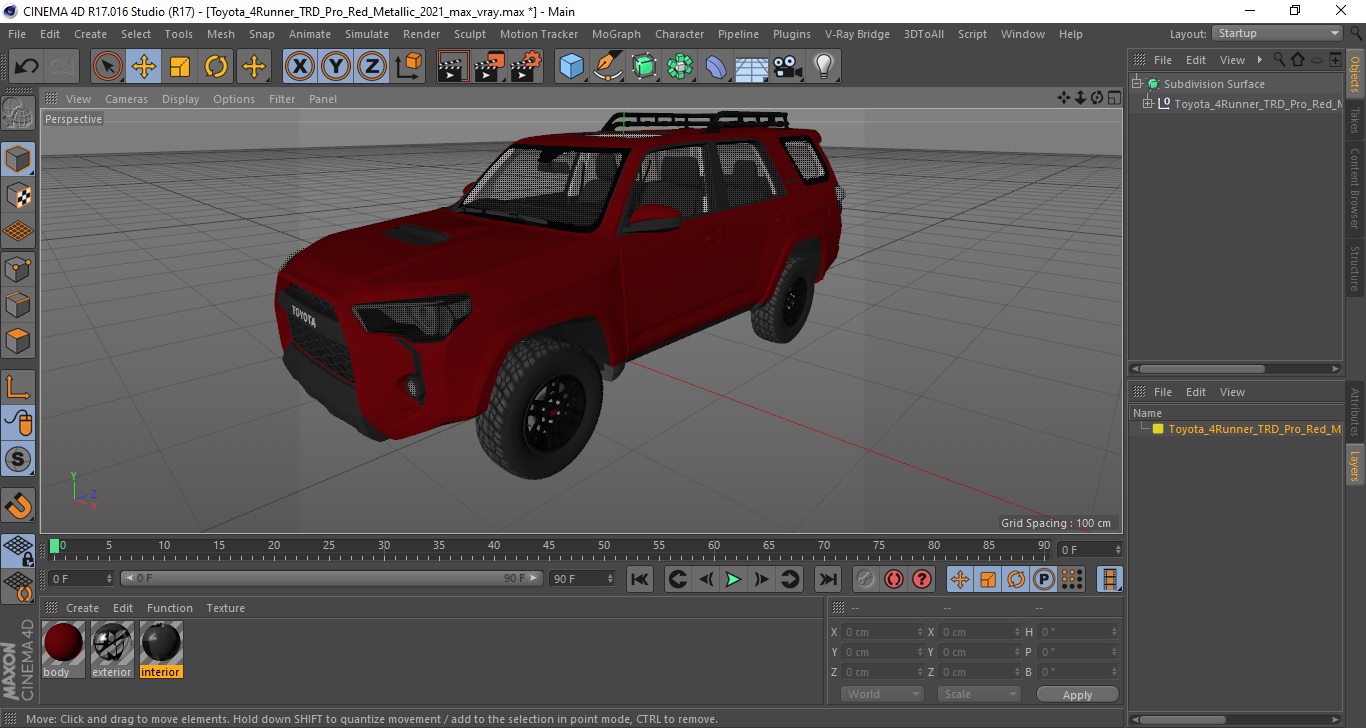1366x728 pixels.
Task: Toggle coordinate system icon
Action: [x=408, y=67]
